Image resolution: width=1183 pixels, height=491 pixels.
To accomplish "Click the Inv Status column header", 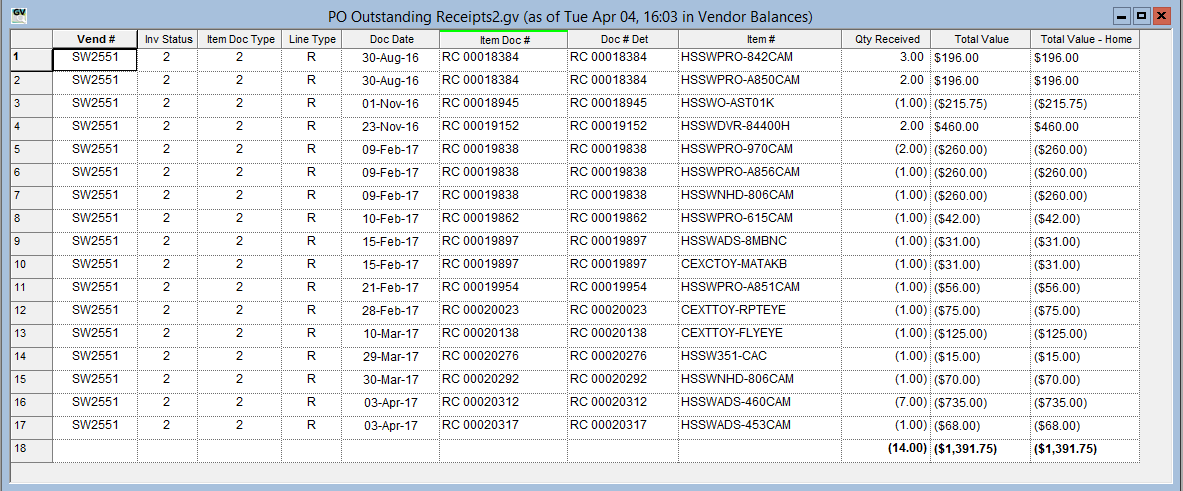I will 168,39.
